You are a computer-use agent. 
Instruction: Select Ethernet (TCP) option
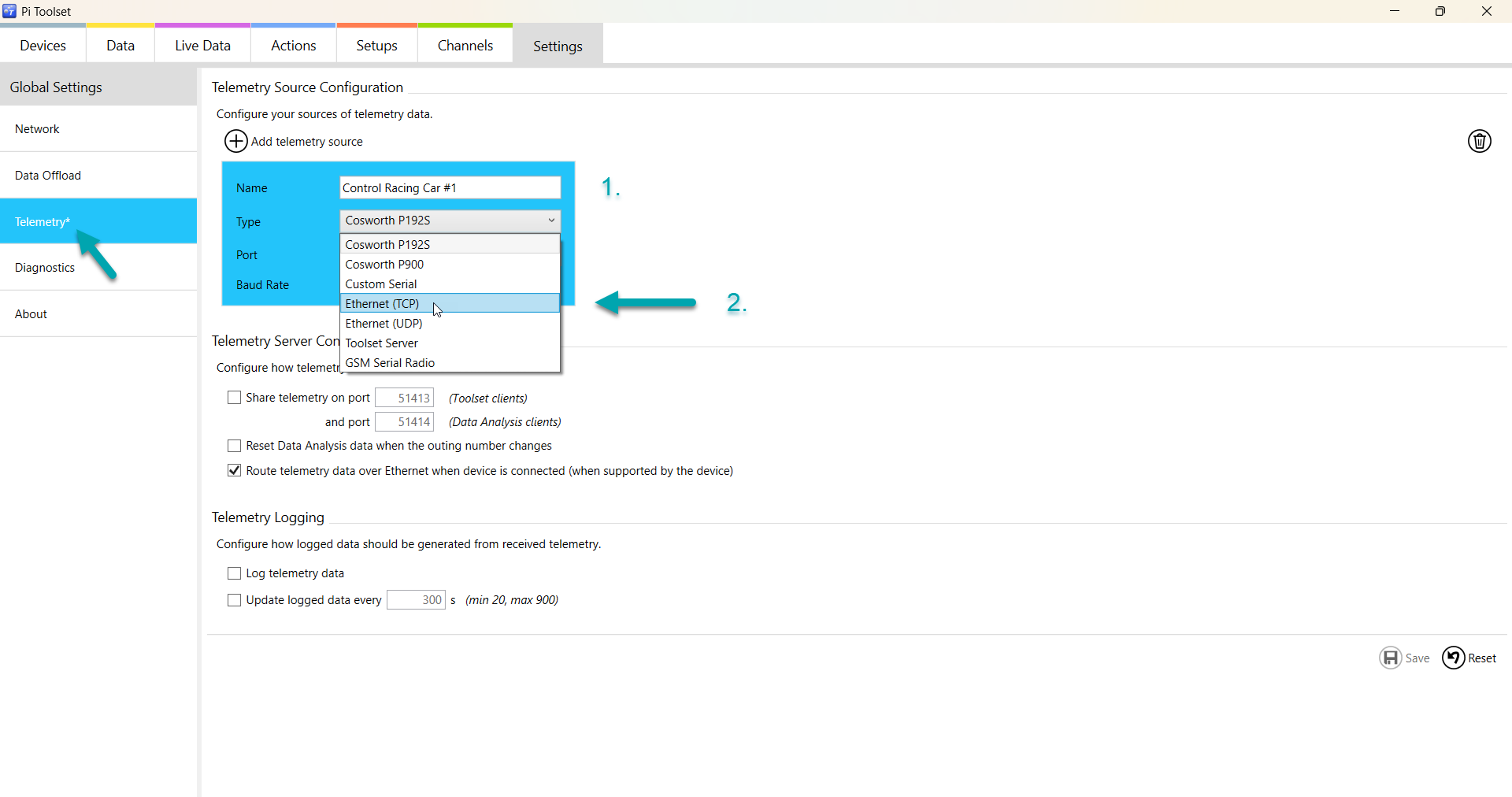pos(450,304)
